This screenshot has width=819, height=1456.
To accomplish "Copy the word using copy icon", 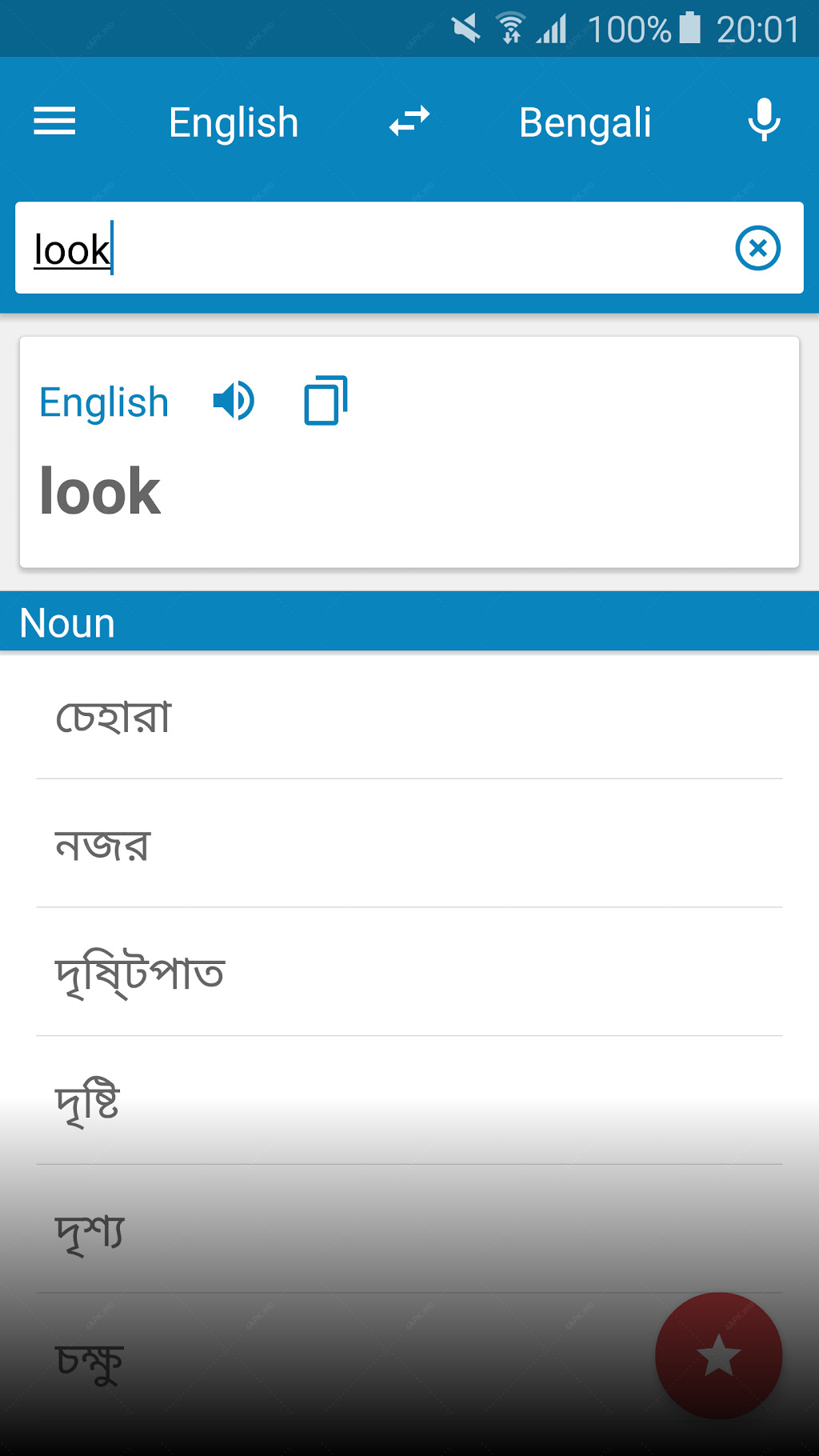I will click(x=326, y=400).
